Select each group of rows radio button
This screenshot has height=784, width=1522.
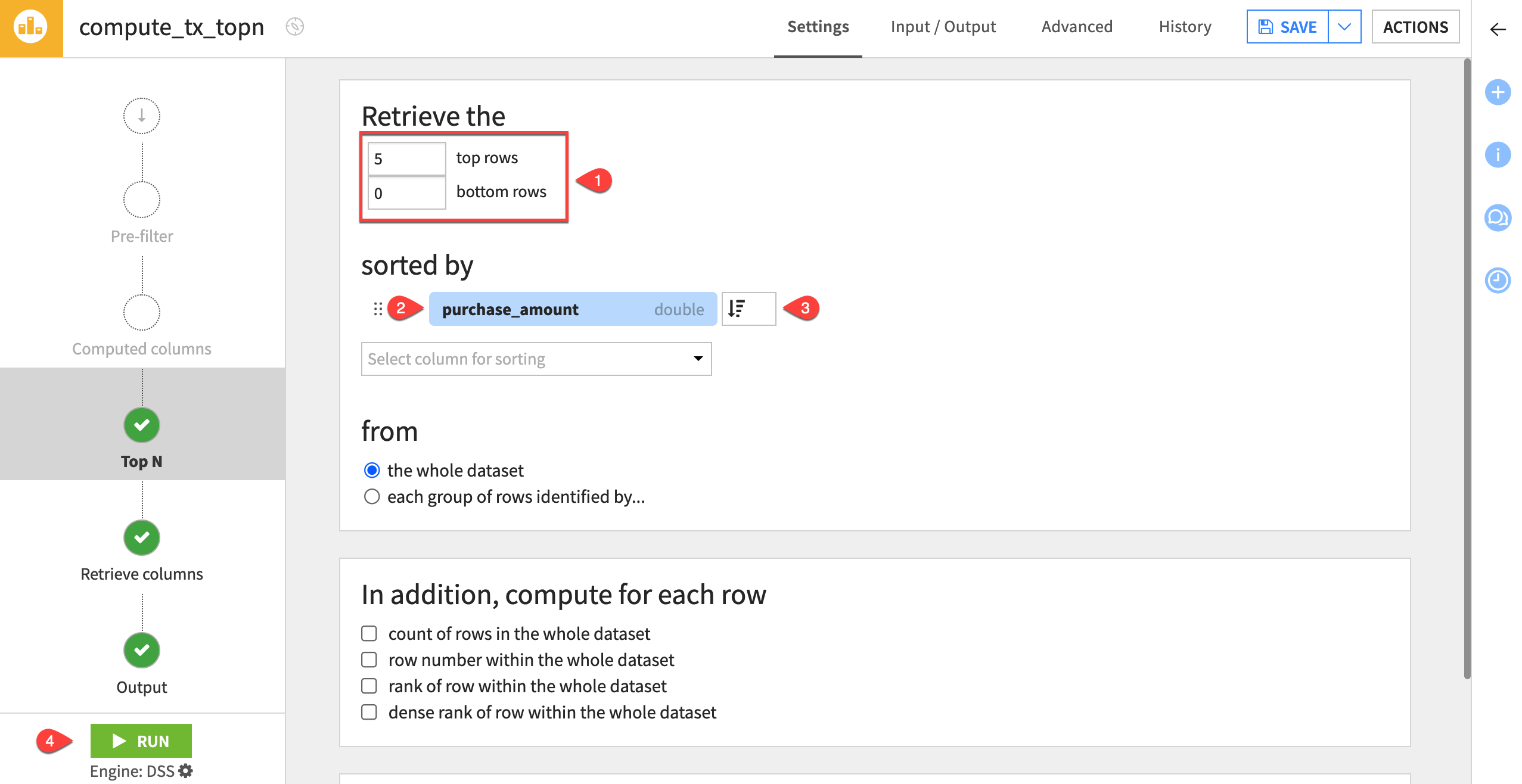point(371,496)
